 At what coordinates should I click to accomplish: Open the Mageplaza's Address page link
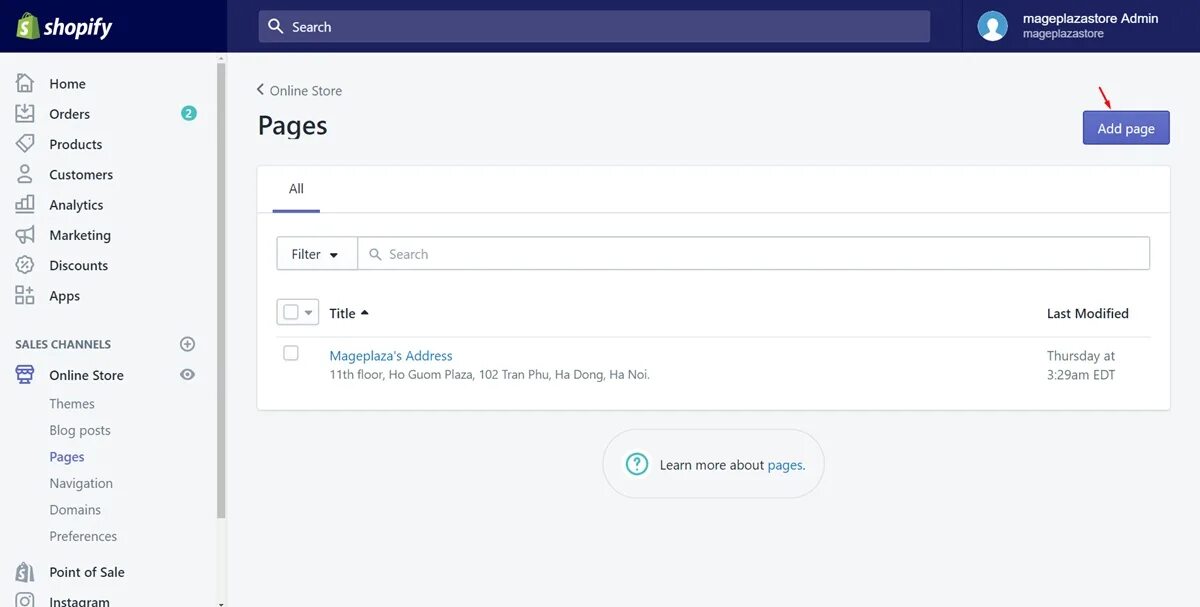(x=391, y=356)
